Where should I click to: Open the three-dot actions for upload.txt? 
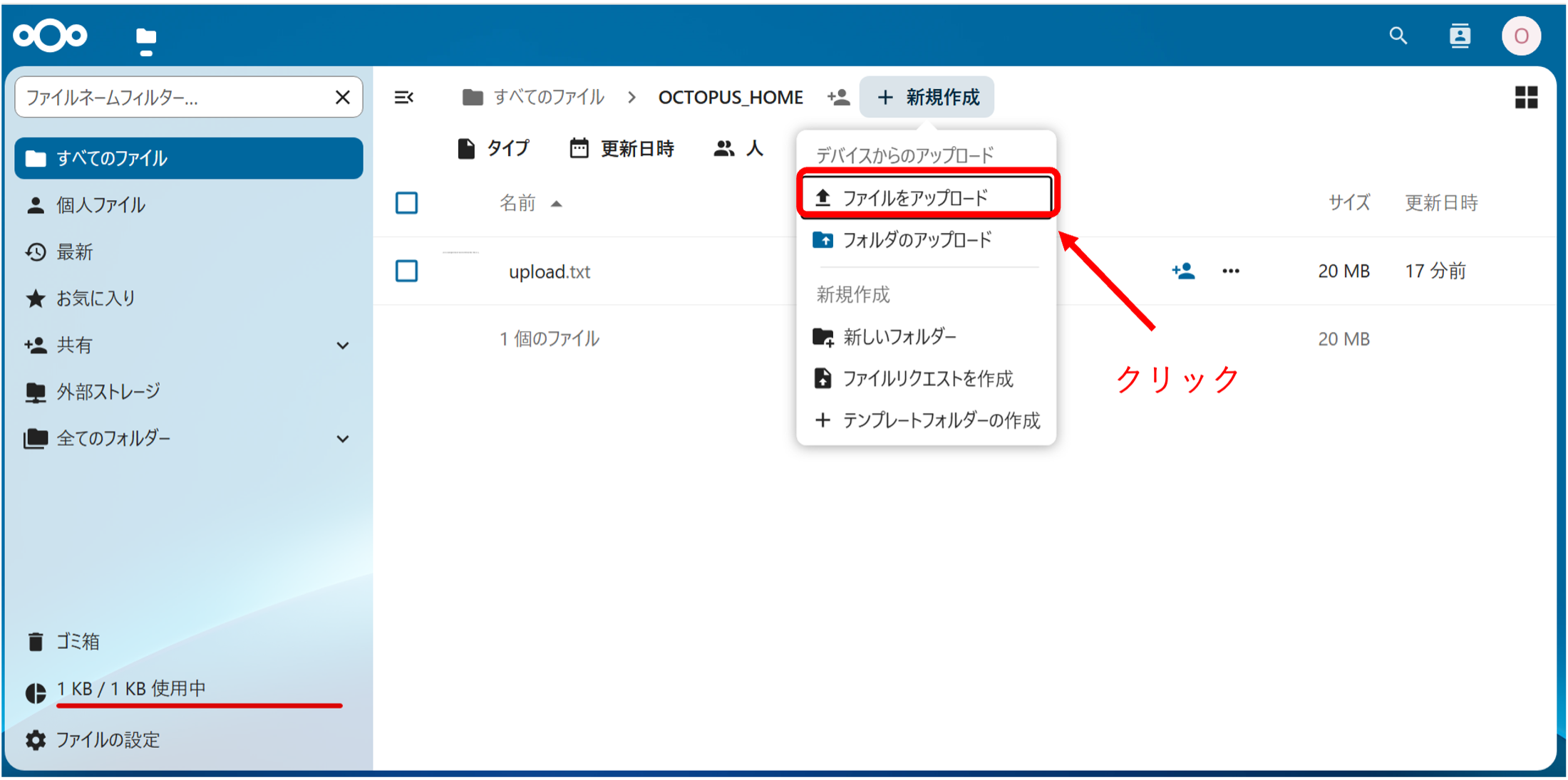tap(1230, 271)
